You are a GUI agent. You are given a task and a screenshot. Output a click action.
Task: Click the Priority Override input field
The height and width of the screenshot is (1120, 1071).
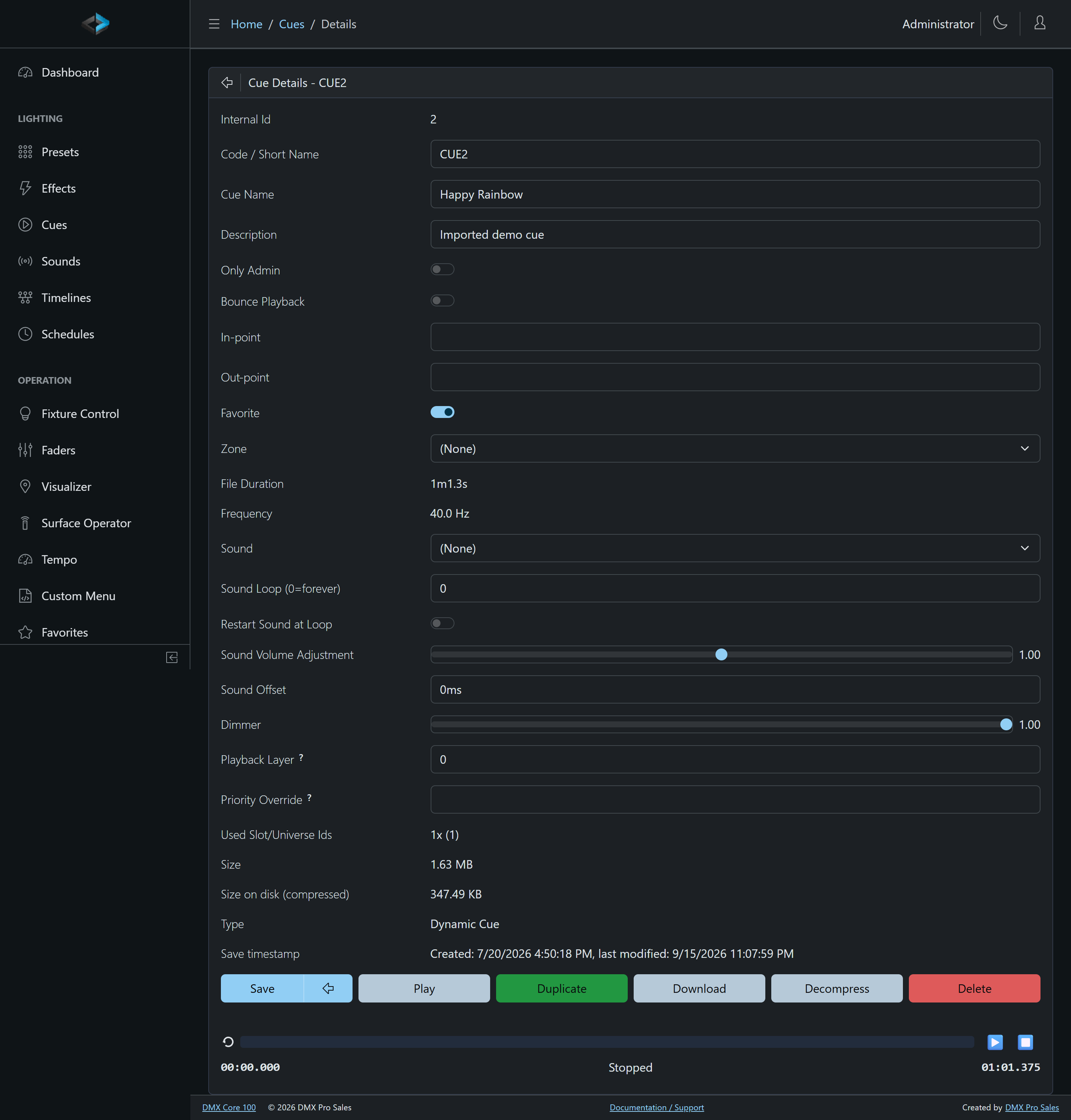pyautogui.click(x=735, y=800)
